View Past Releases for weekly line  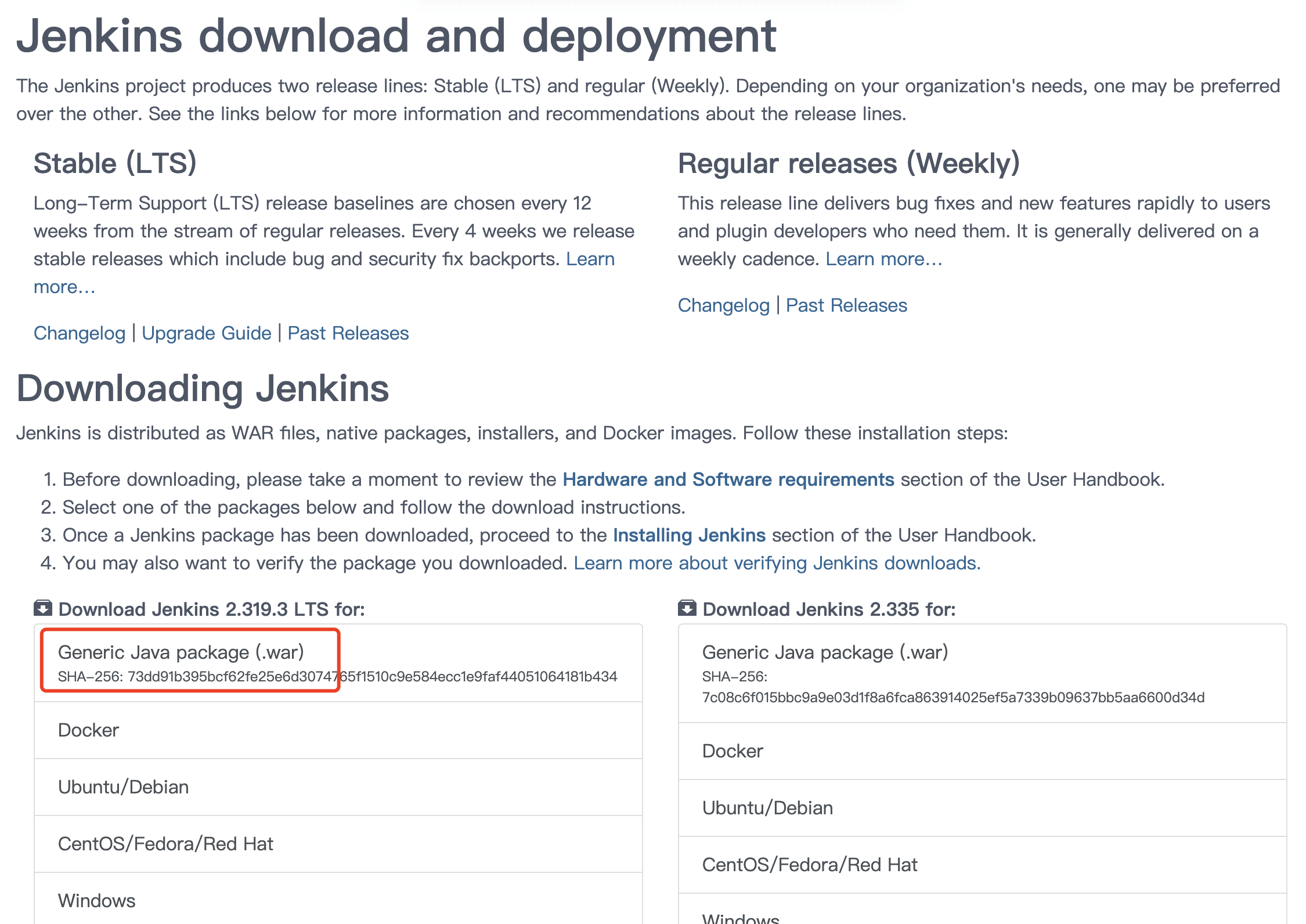846,305
